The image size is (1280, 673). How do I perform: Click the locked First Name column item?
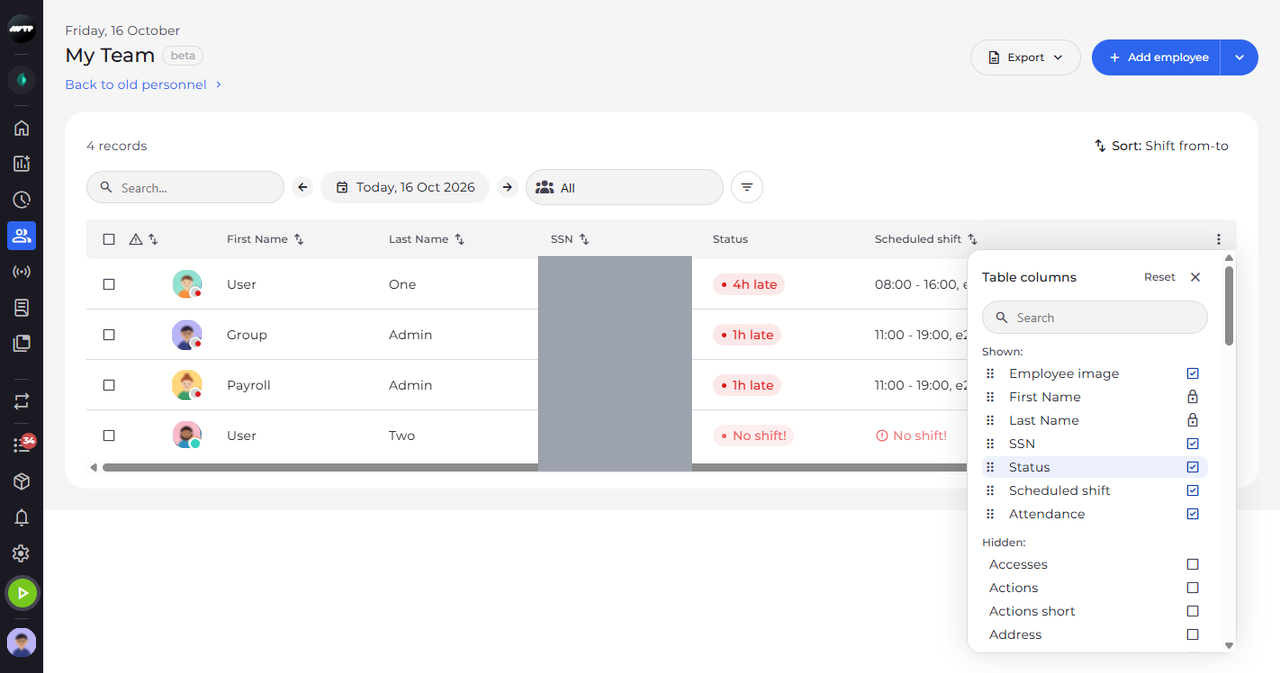(1095, 397)
